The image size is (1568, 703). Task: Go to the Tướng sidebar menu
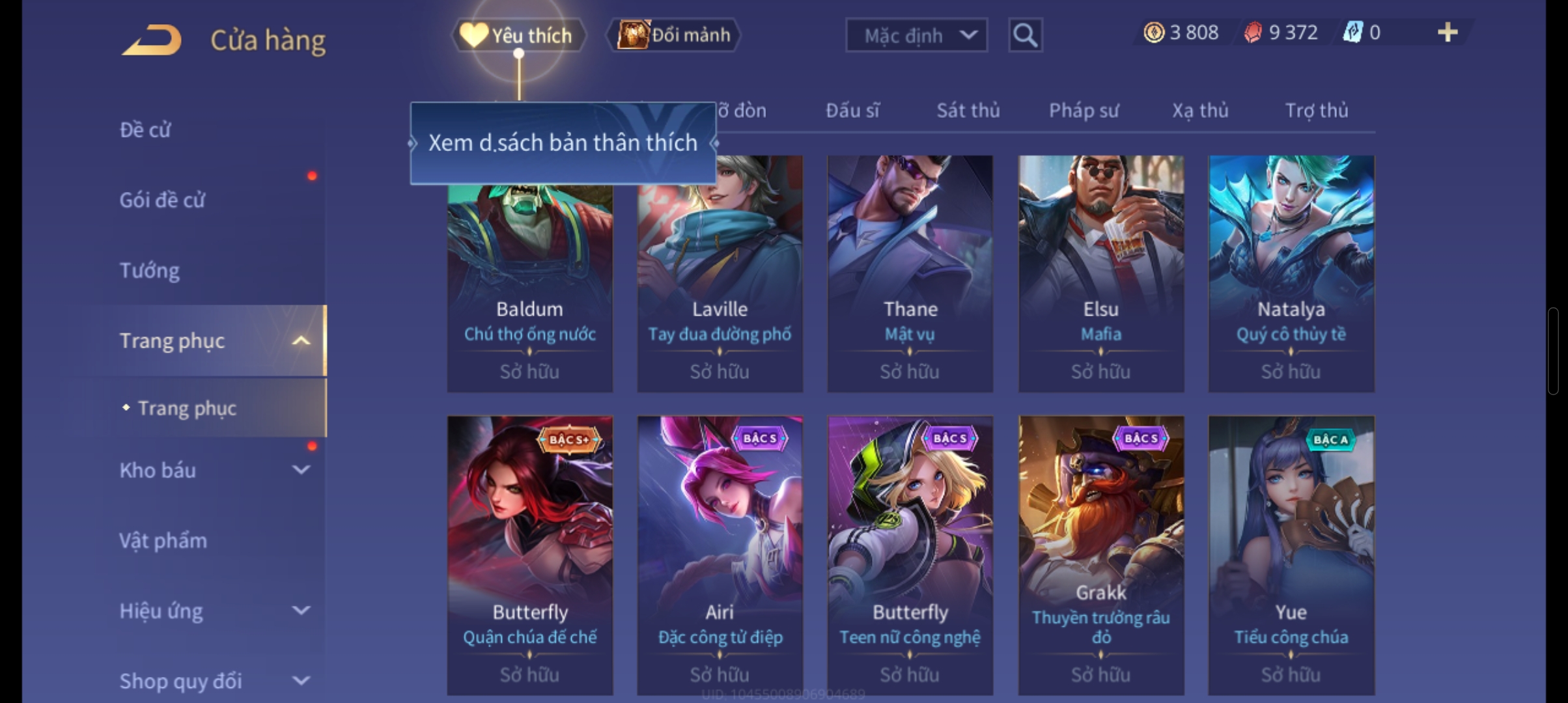coord(149,270)
